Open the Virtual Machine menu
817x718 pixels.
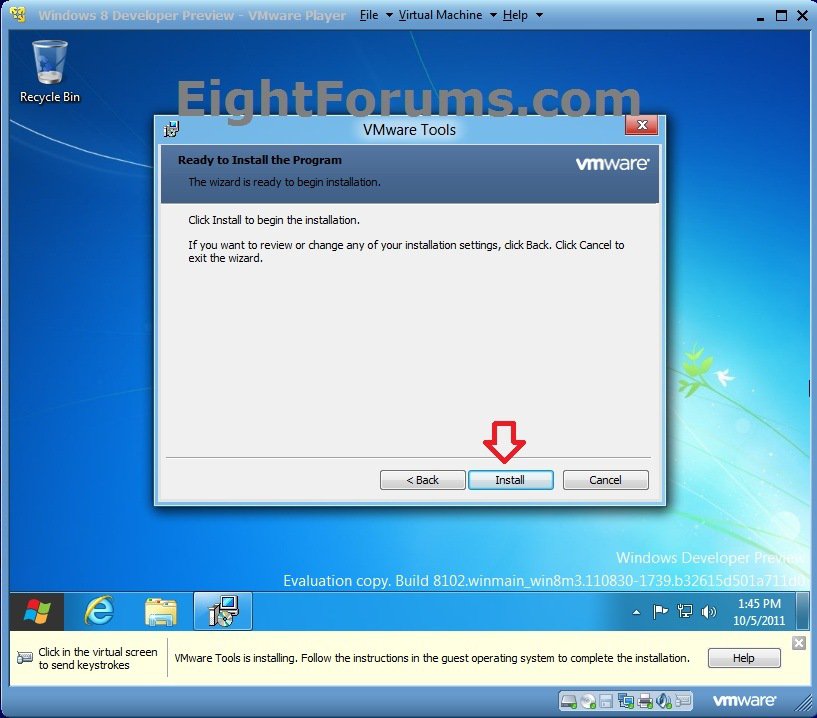tap(440, 16)
